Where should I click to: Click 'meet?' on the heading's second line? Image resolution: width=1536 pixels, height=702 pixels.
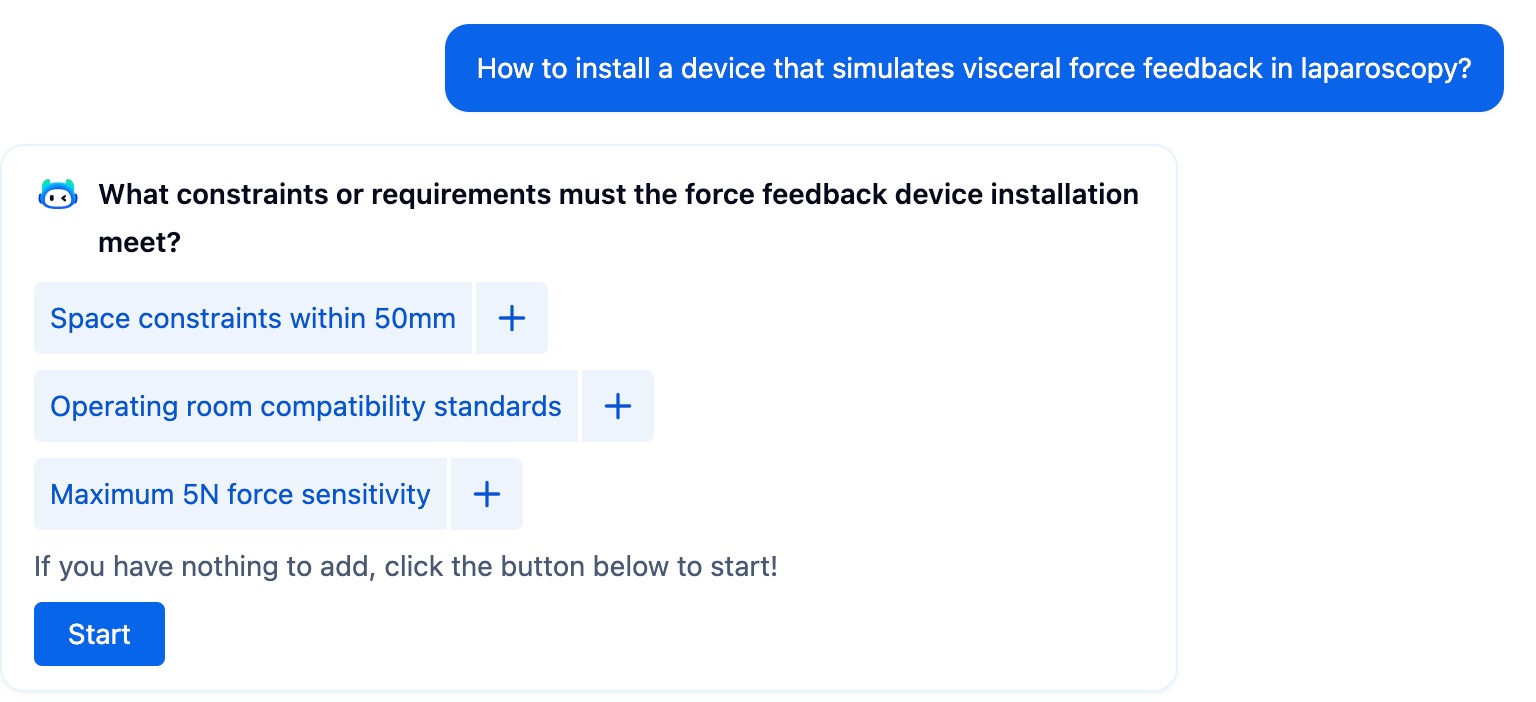139,242
